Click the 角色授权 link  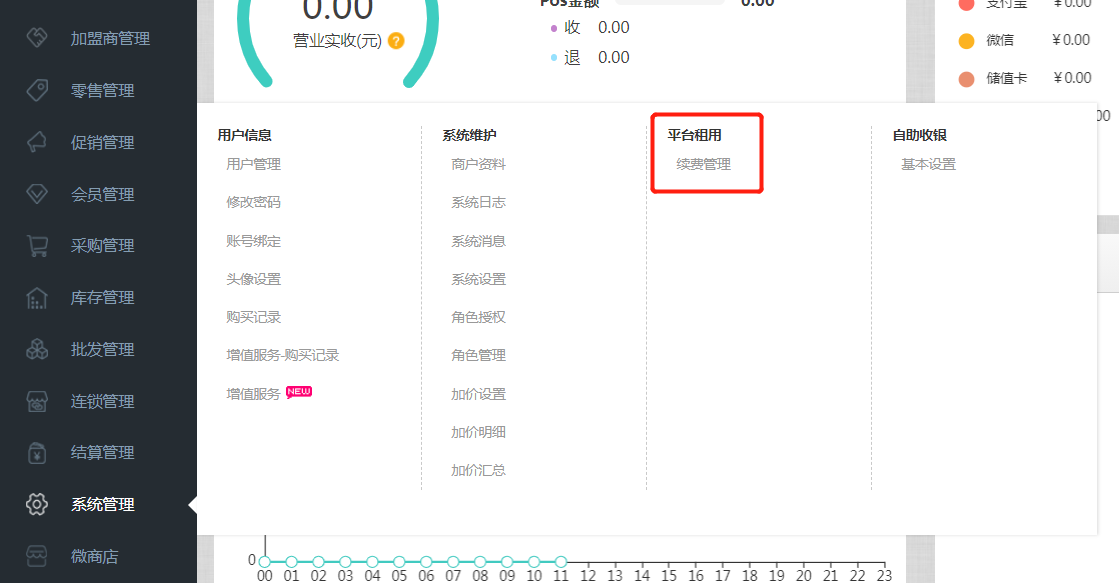tap(478, 317)
